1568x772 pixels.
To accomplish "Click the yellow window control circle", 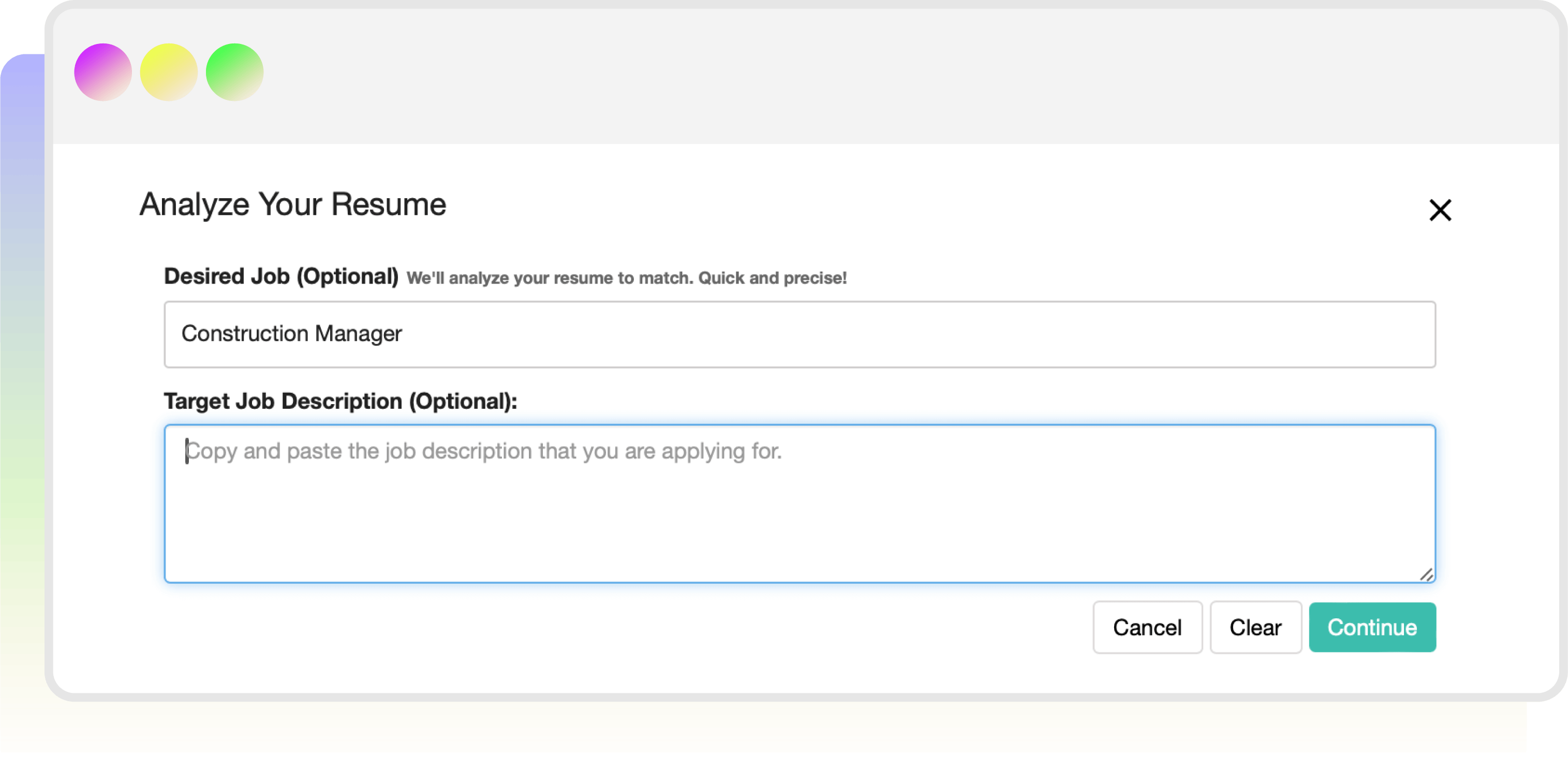I will click(169, 71).
